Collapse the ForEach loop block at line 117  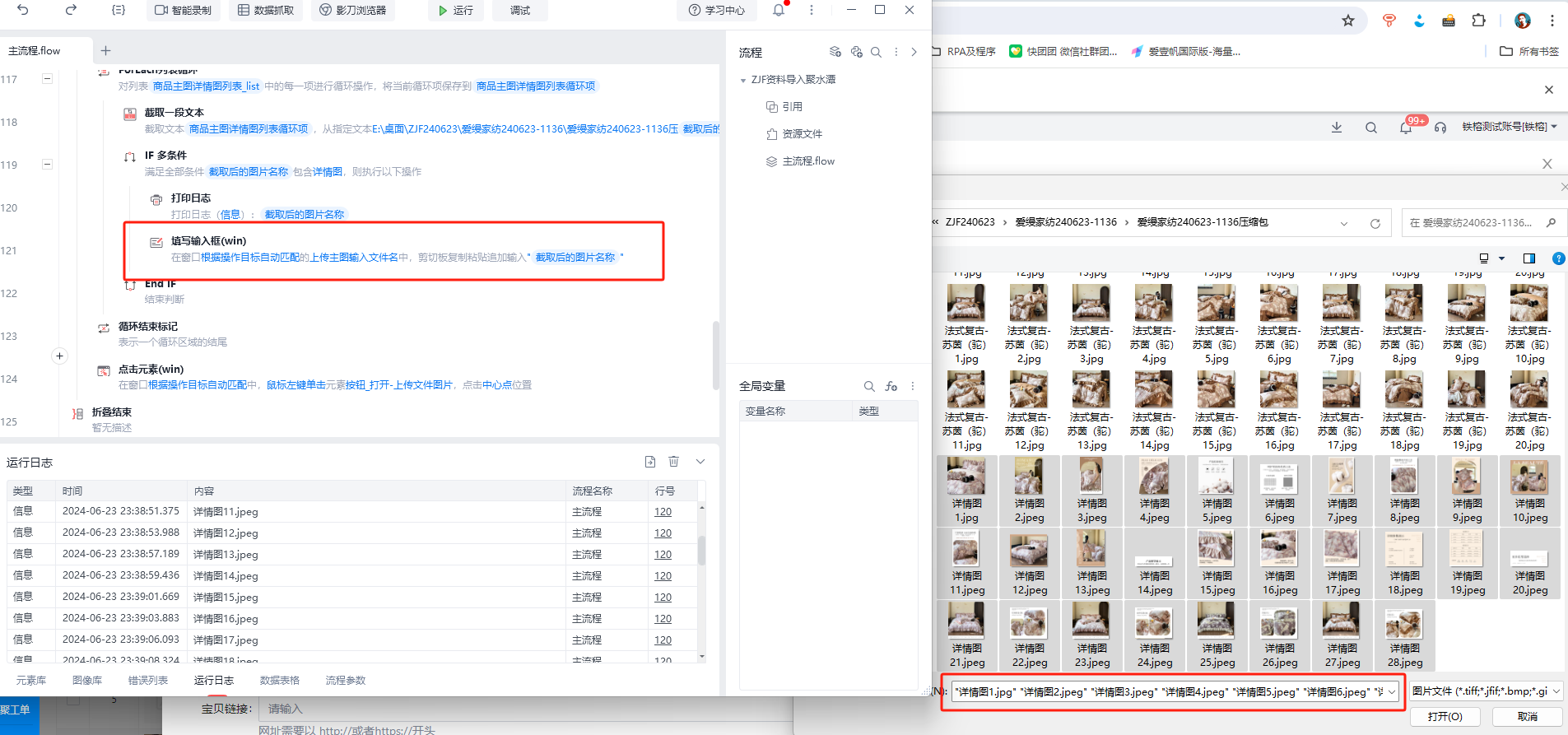coord(47,79)
